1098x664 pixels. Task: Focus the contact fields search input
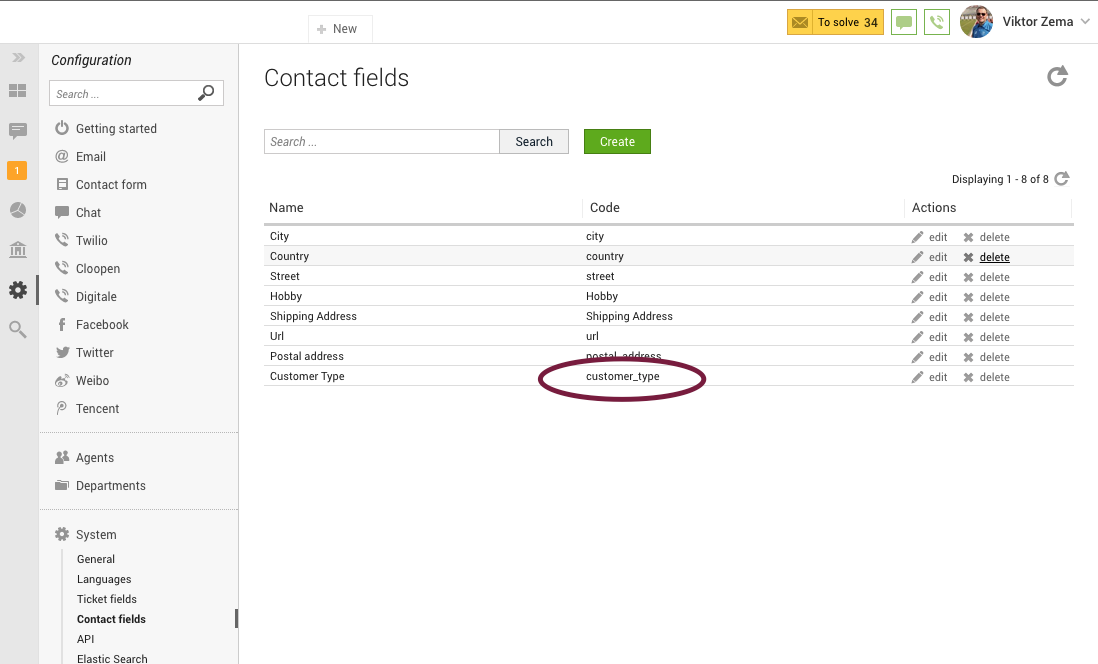tap(382, 141)
